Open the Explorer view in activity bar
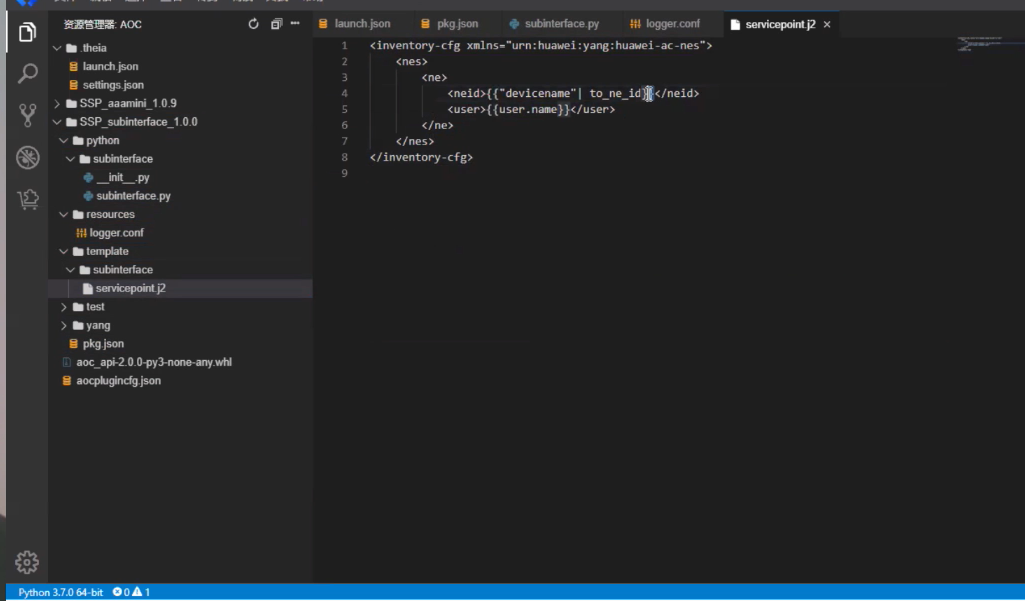This screenshot has width=1025, height=601. (x=27, y=33)
